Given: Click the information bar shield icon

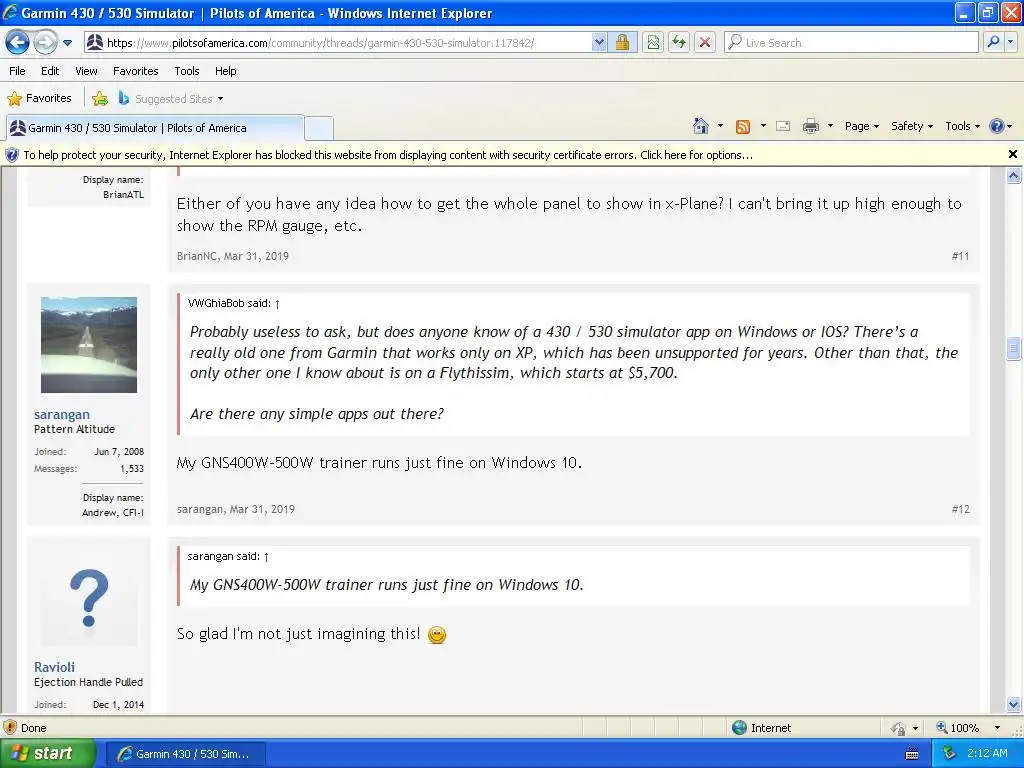Looking at the screenshot, I should 12,155.
